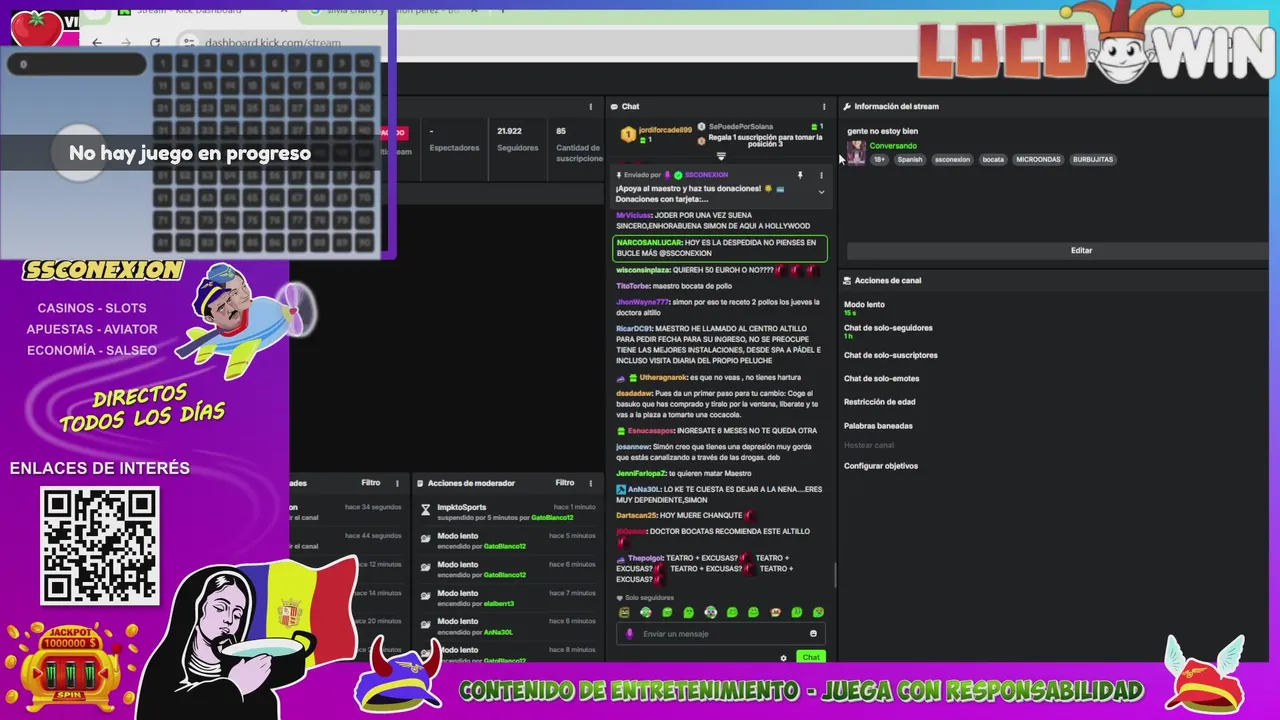This screenshot has height=720, width=1280.
Task: Click username RicarDC91 in chat
Action: coord(634,328)
